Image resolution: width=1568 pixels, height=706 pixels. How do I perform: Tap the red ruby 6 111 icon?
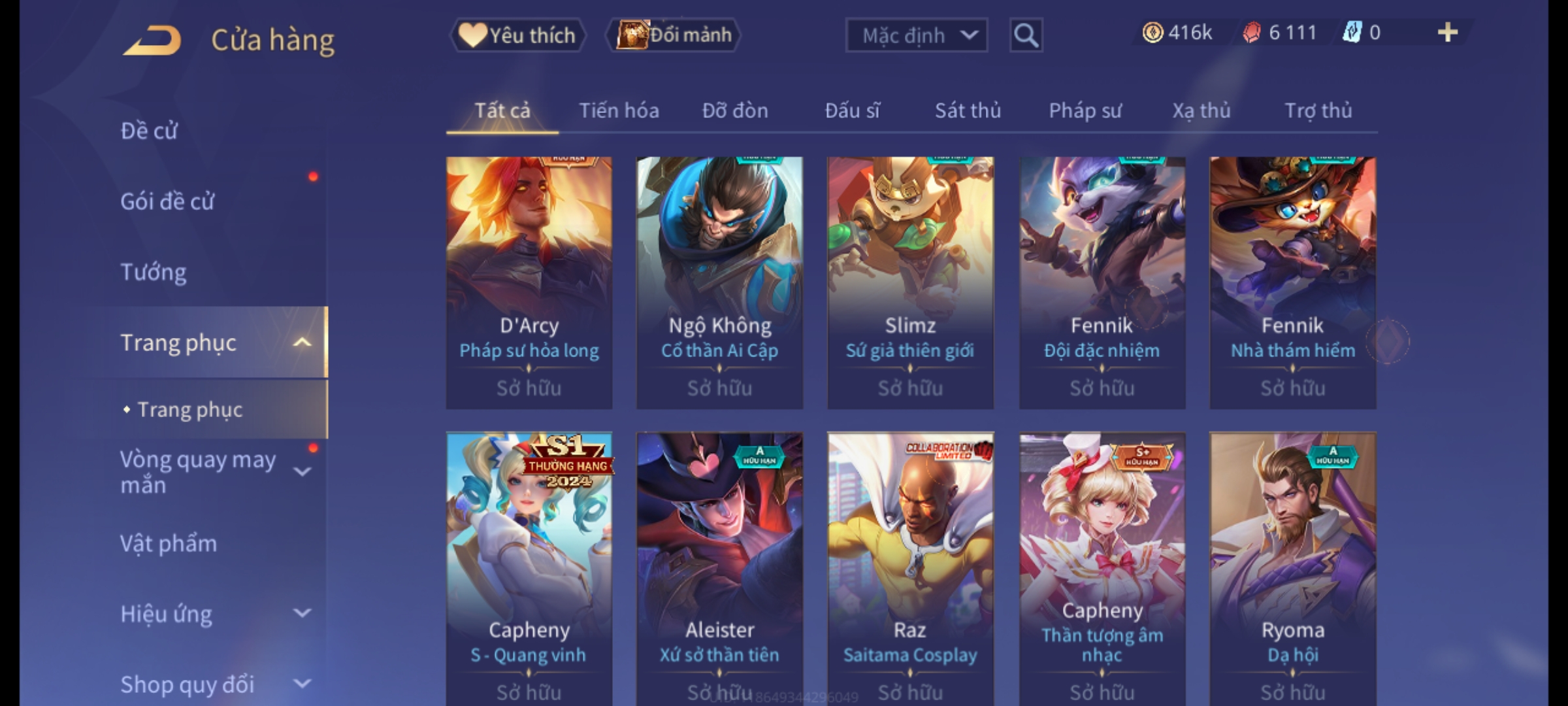click(x=1251, y=33)
